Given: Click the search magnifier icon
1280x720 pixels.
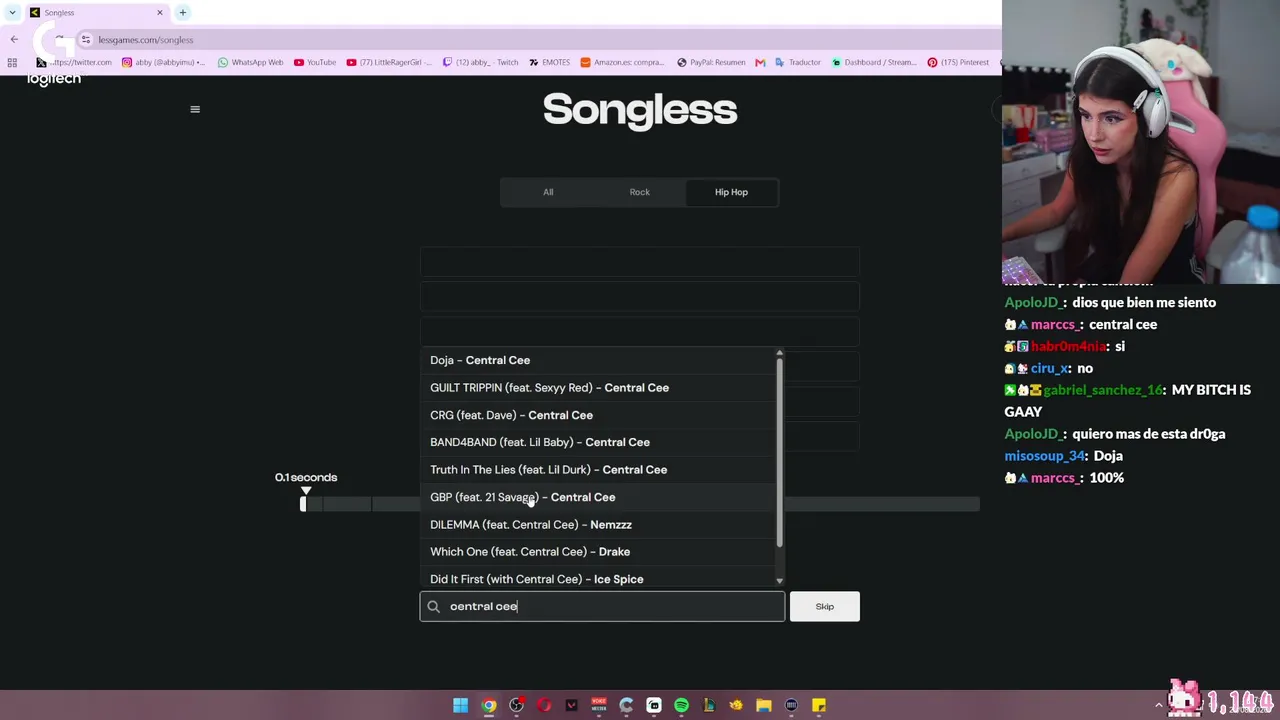Looking at the screenshot, I should pos(434,606).
